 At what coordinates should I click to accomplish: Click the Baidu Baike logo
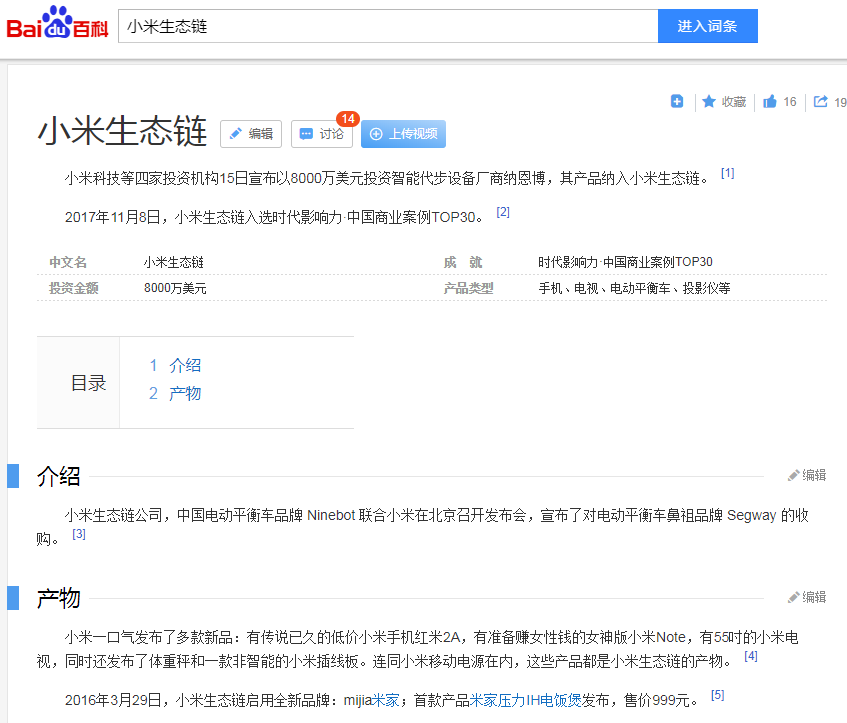[57, 23]
